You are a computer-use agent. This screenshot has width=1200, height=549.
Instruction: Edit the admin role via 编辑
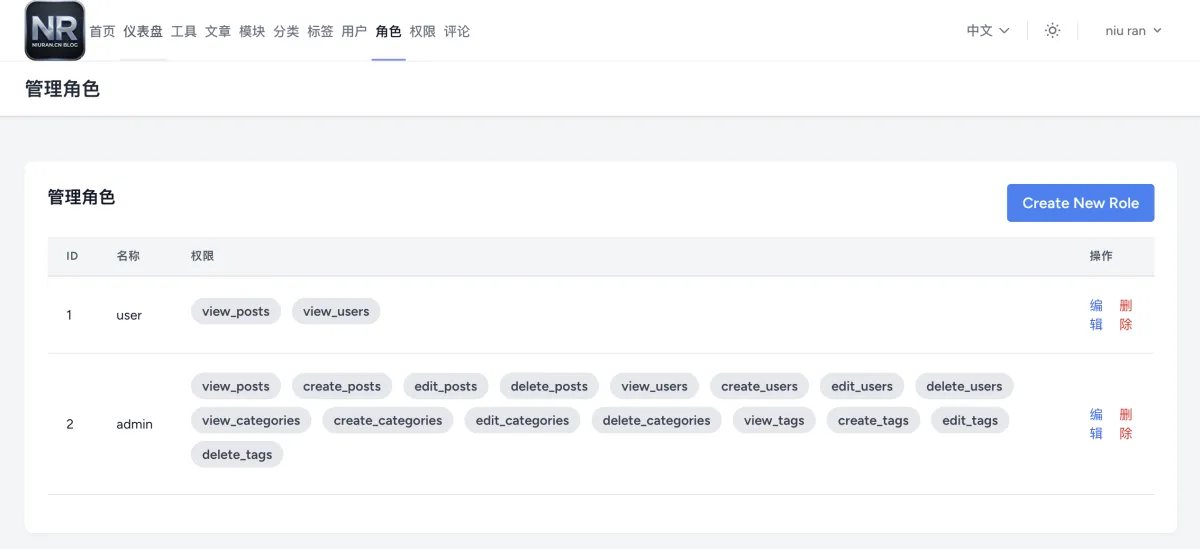tap(1096, 424)
